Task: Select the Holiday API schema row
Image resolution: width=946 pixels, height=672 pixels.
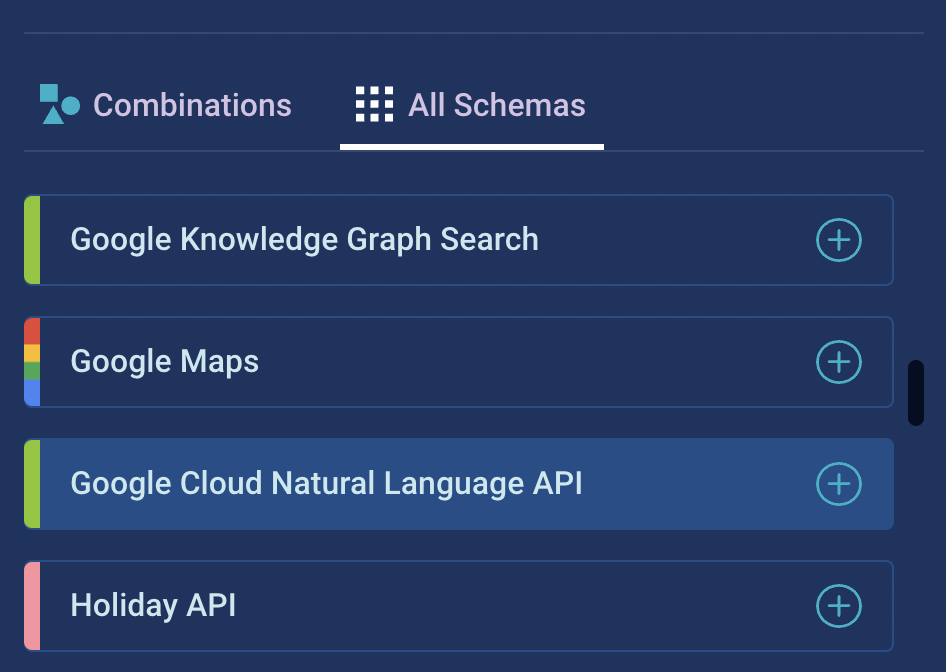Action: point(459,606)
